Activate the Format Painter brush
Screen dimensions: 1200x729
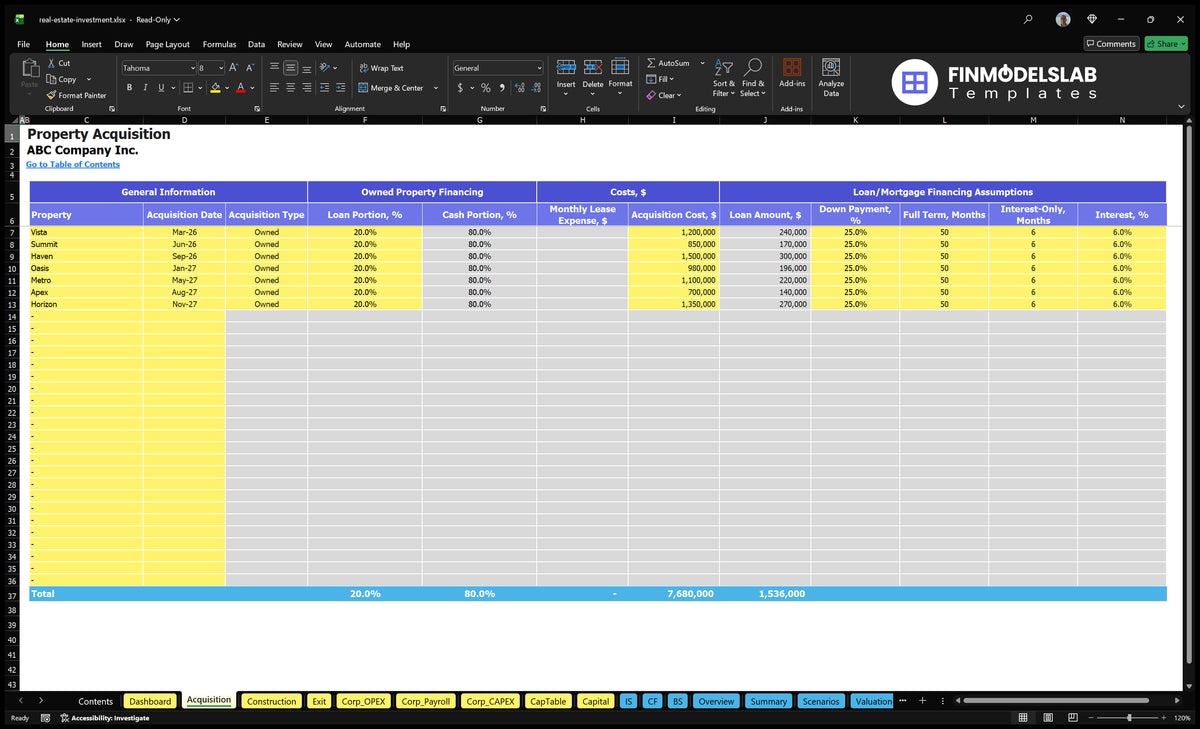tap(52, 95)
